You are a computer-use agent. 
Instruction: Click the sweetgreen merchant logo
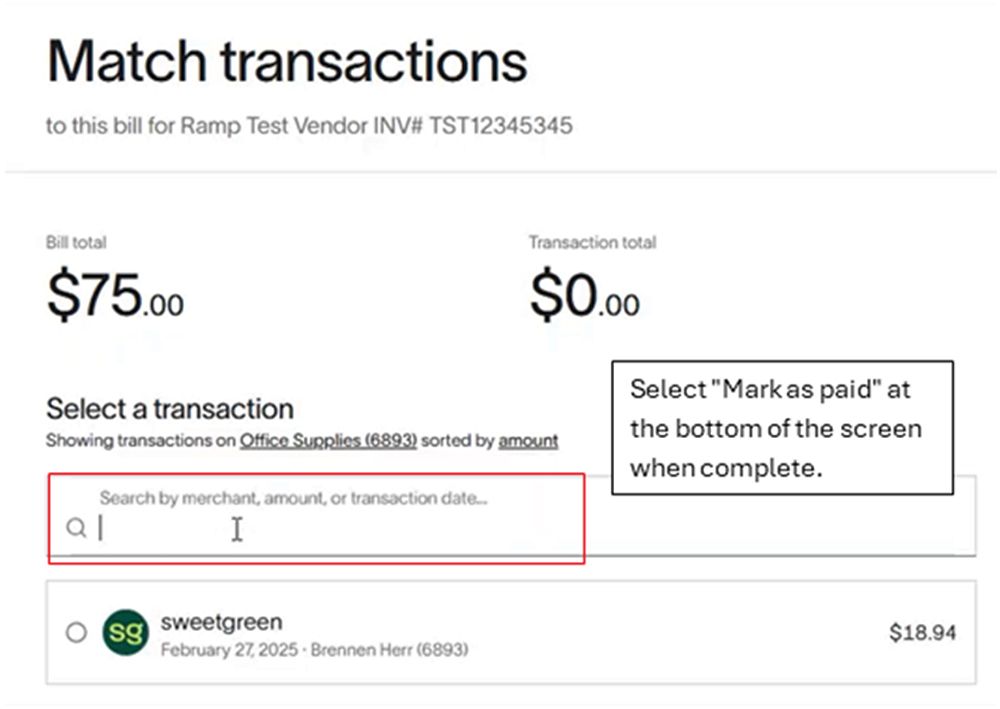coord(125,632)
